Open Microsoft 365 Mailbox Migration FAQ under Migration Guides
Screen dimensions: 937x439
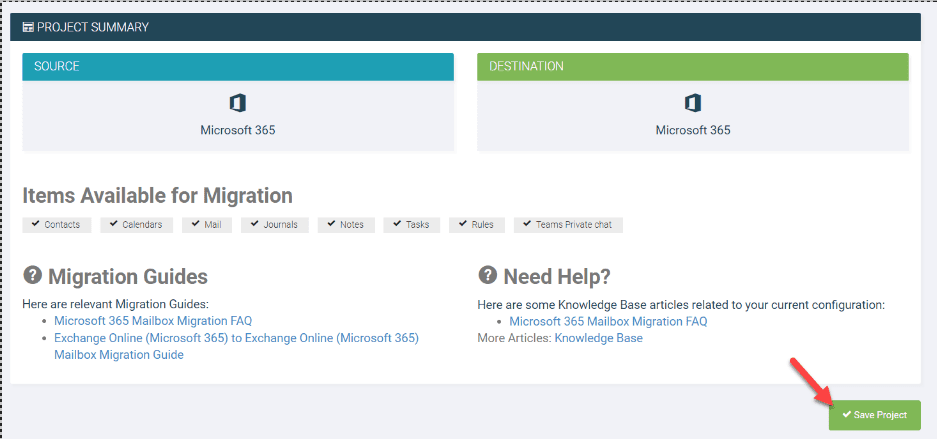click(x=153, y=321)
